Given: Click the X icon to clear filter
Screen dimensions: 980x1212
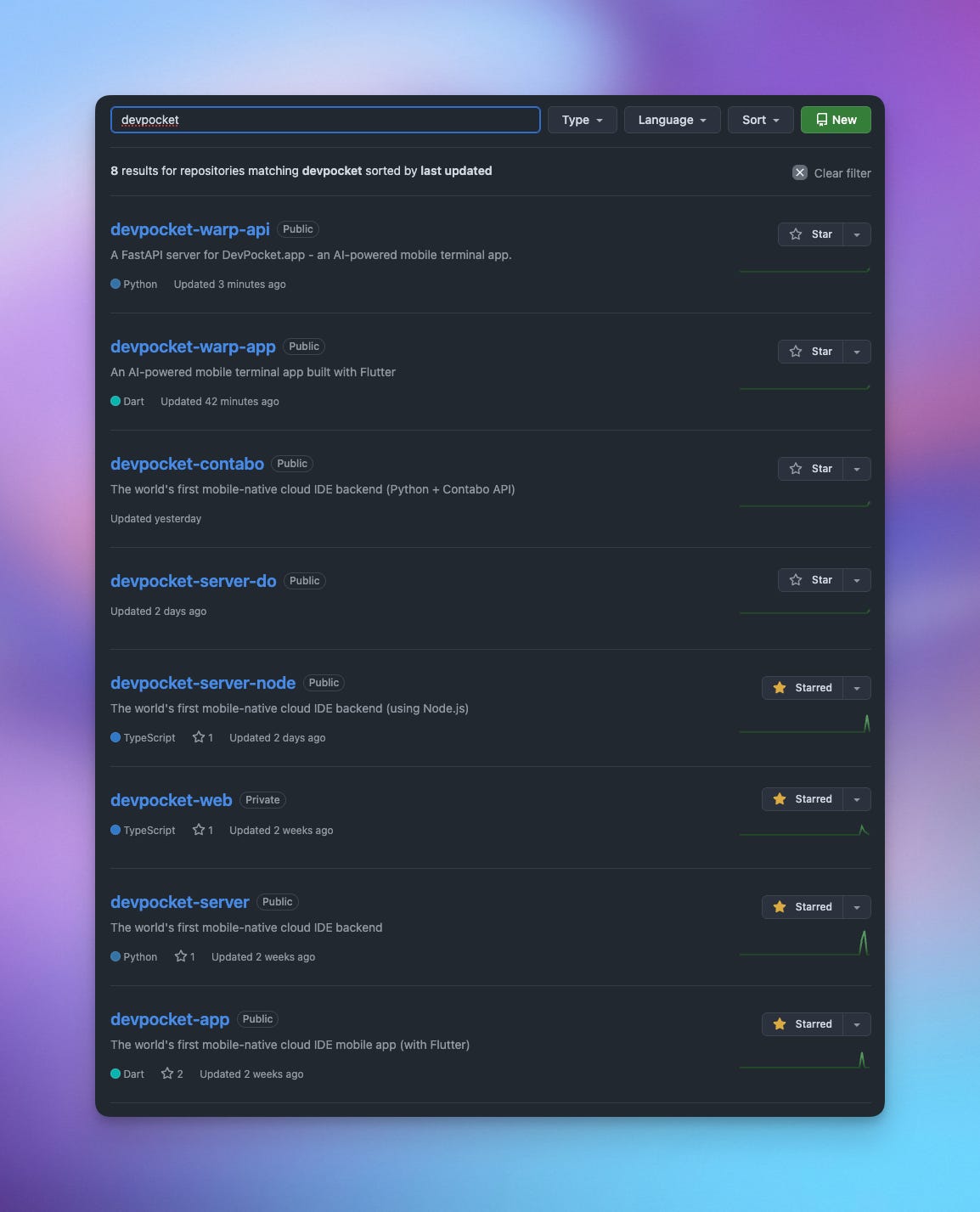Looking at the screenshot, I should (800, 172).
